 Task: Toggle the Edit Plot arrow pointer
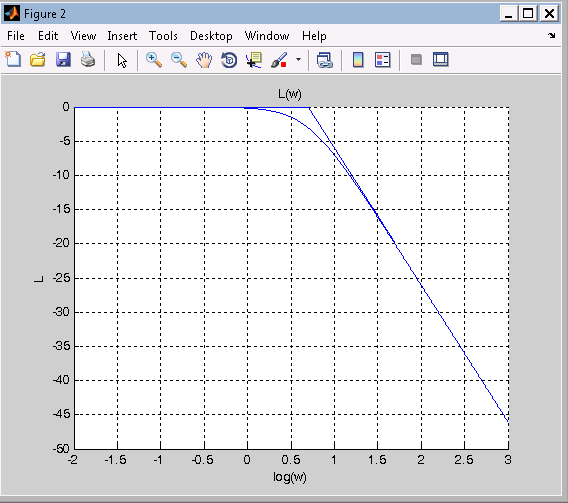[x=122, y=60]
